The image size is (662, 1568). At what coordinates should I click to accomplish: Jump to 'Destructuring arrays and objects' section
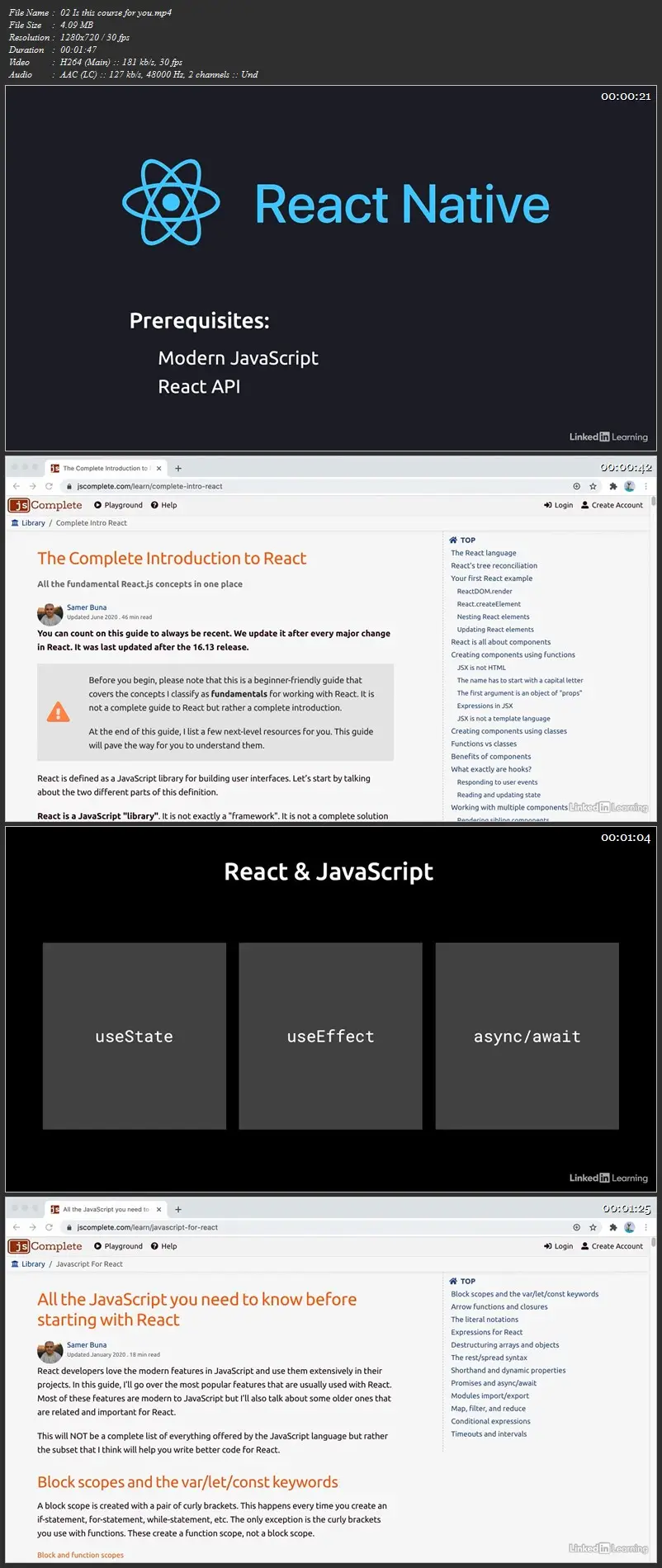click(x=504, y=1345)
